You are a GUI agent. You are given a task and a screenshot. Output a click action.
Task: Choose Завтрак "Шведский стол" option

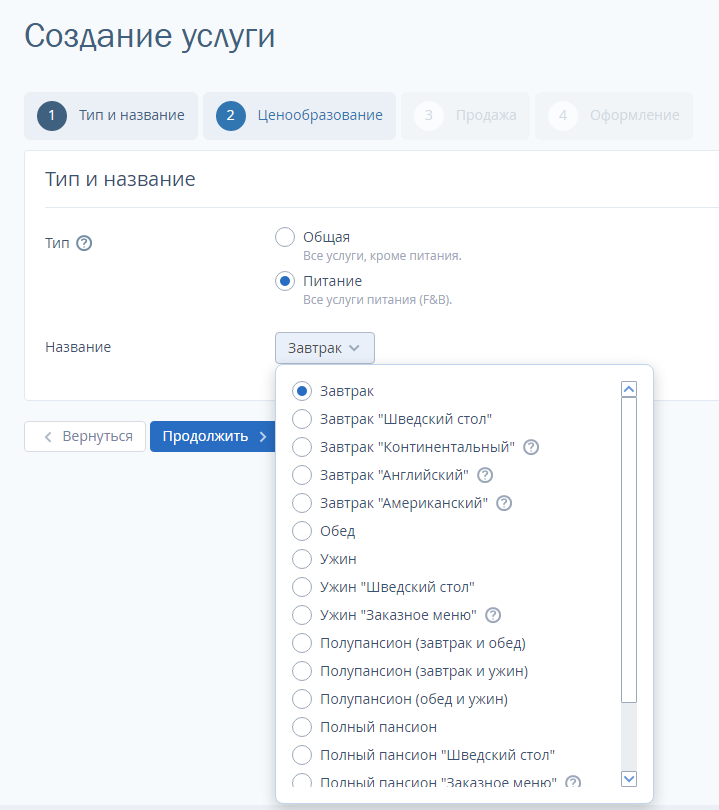(301, 419)
